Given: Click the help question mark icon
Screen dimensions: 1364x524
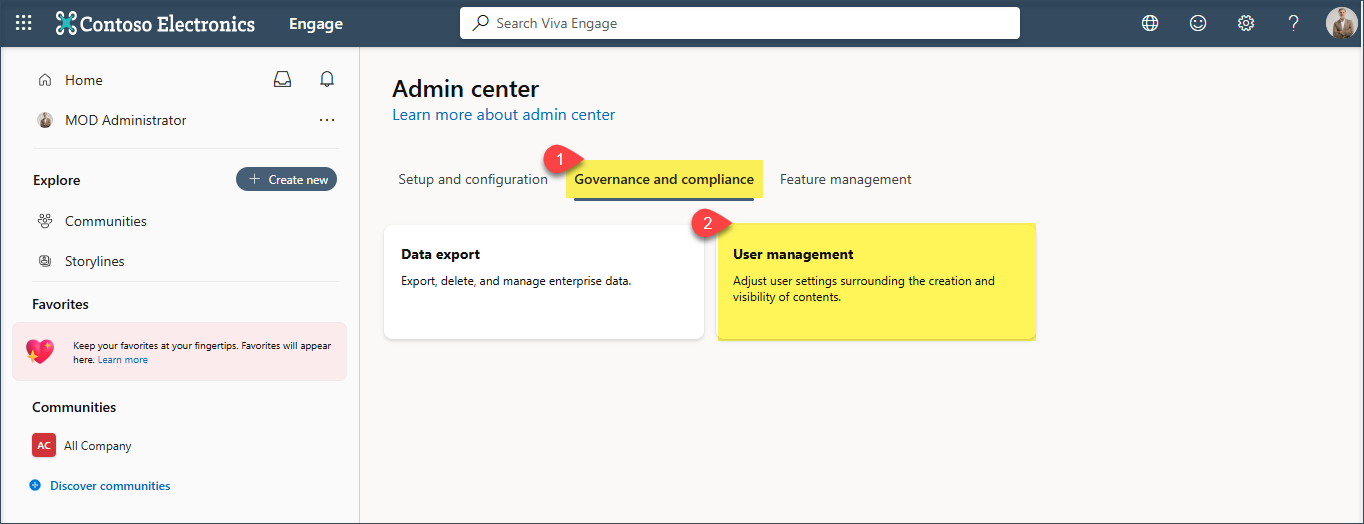Looking at the screenshot, I should point(1294,23).
